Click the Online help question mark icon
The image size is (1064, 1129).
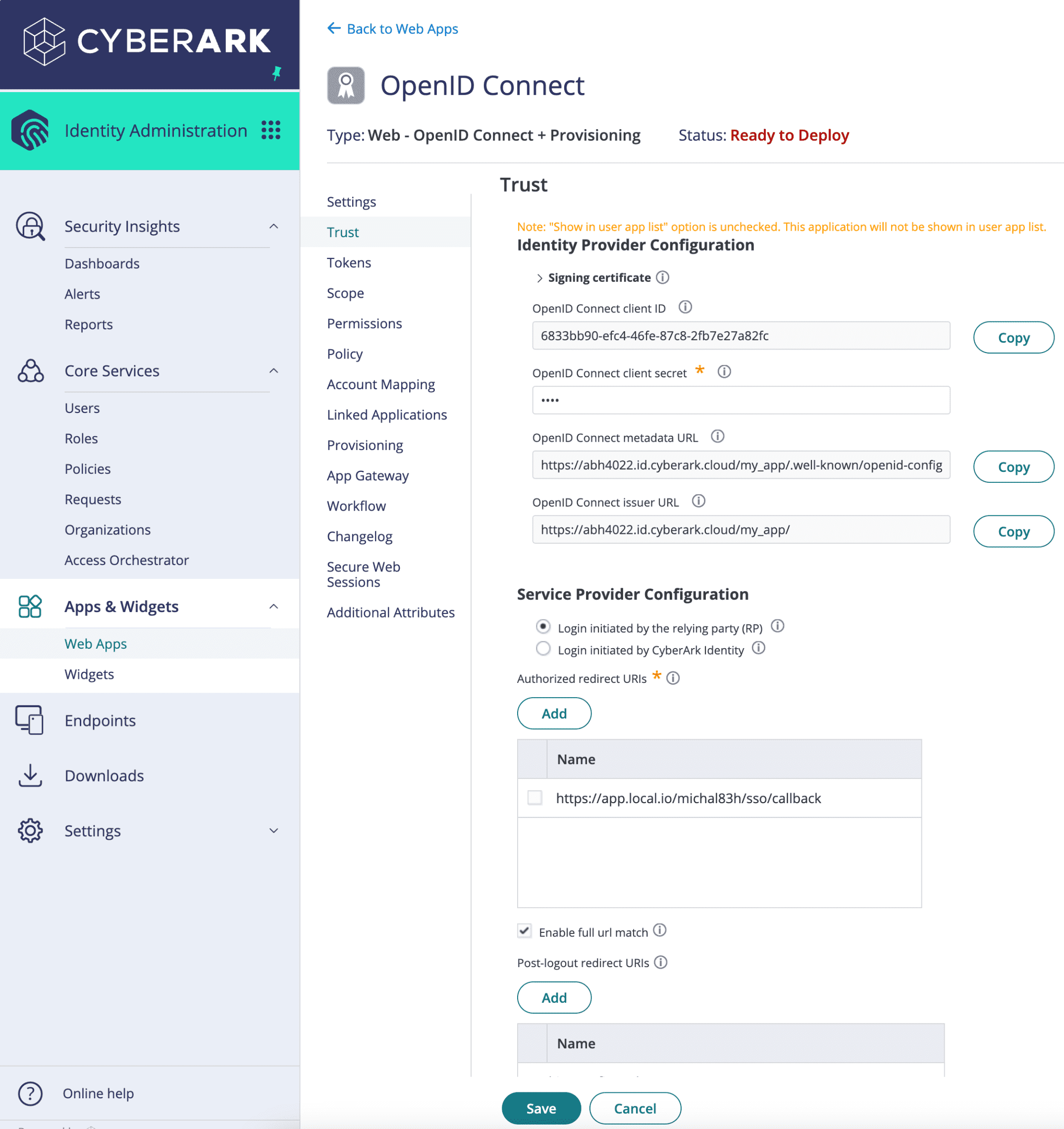(30, 1093)
